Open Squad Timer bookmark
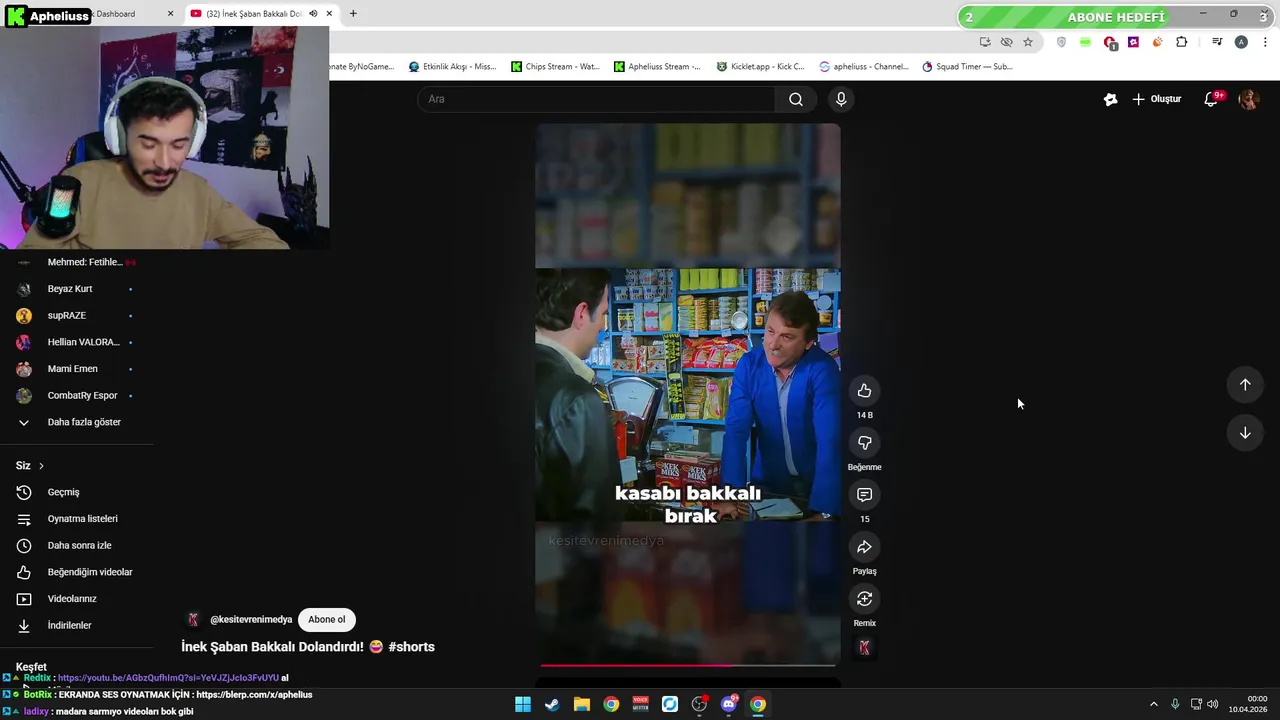Viewport: 1280px width, 720px height. tap(967, 67)
